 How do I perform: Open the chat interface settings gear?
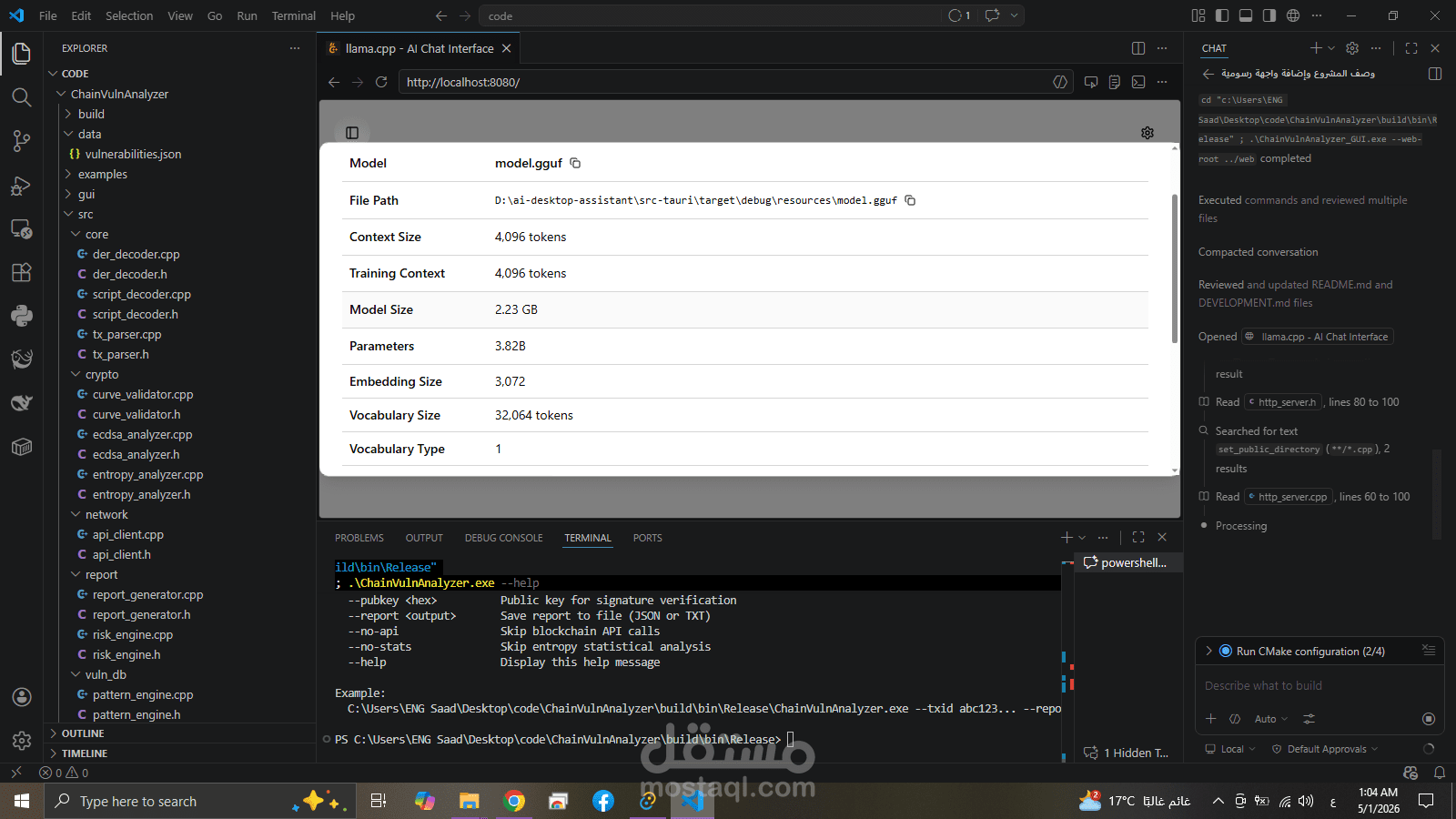(1148, 133)
